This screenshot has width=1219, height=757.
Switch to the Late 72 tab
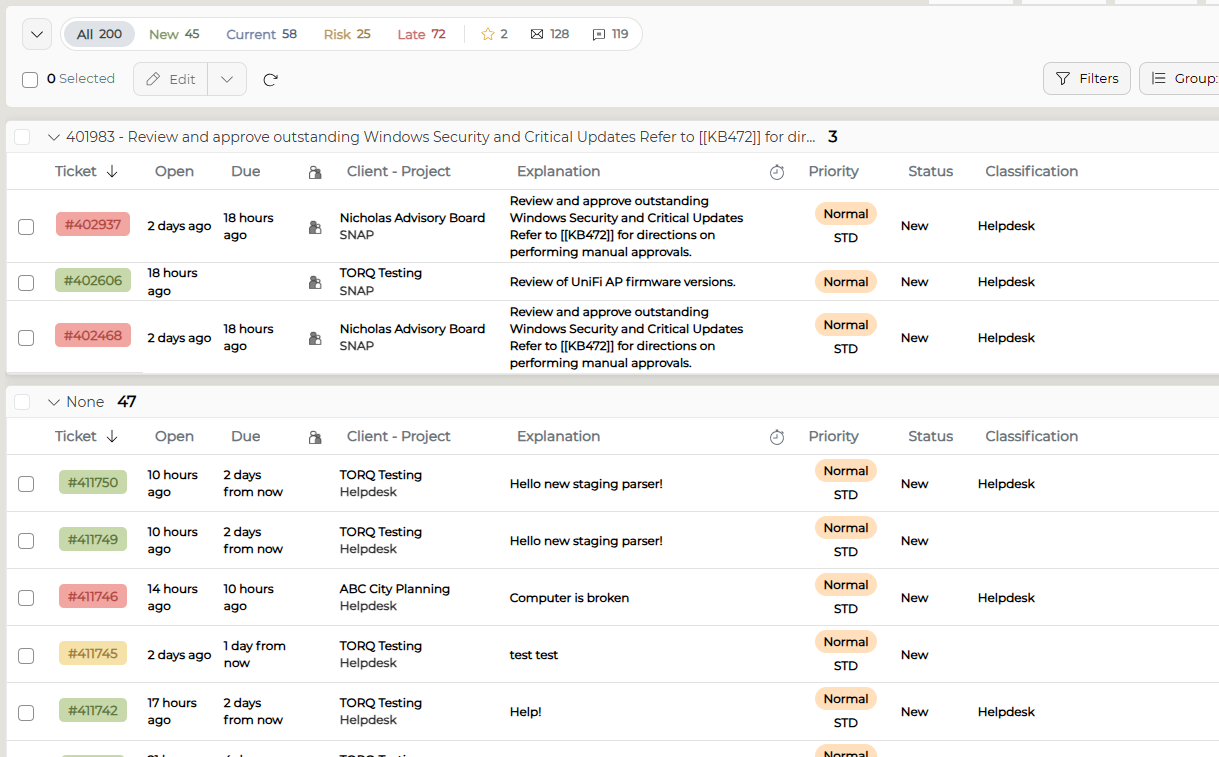(421, 34)
